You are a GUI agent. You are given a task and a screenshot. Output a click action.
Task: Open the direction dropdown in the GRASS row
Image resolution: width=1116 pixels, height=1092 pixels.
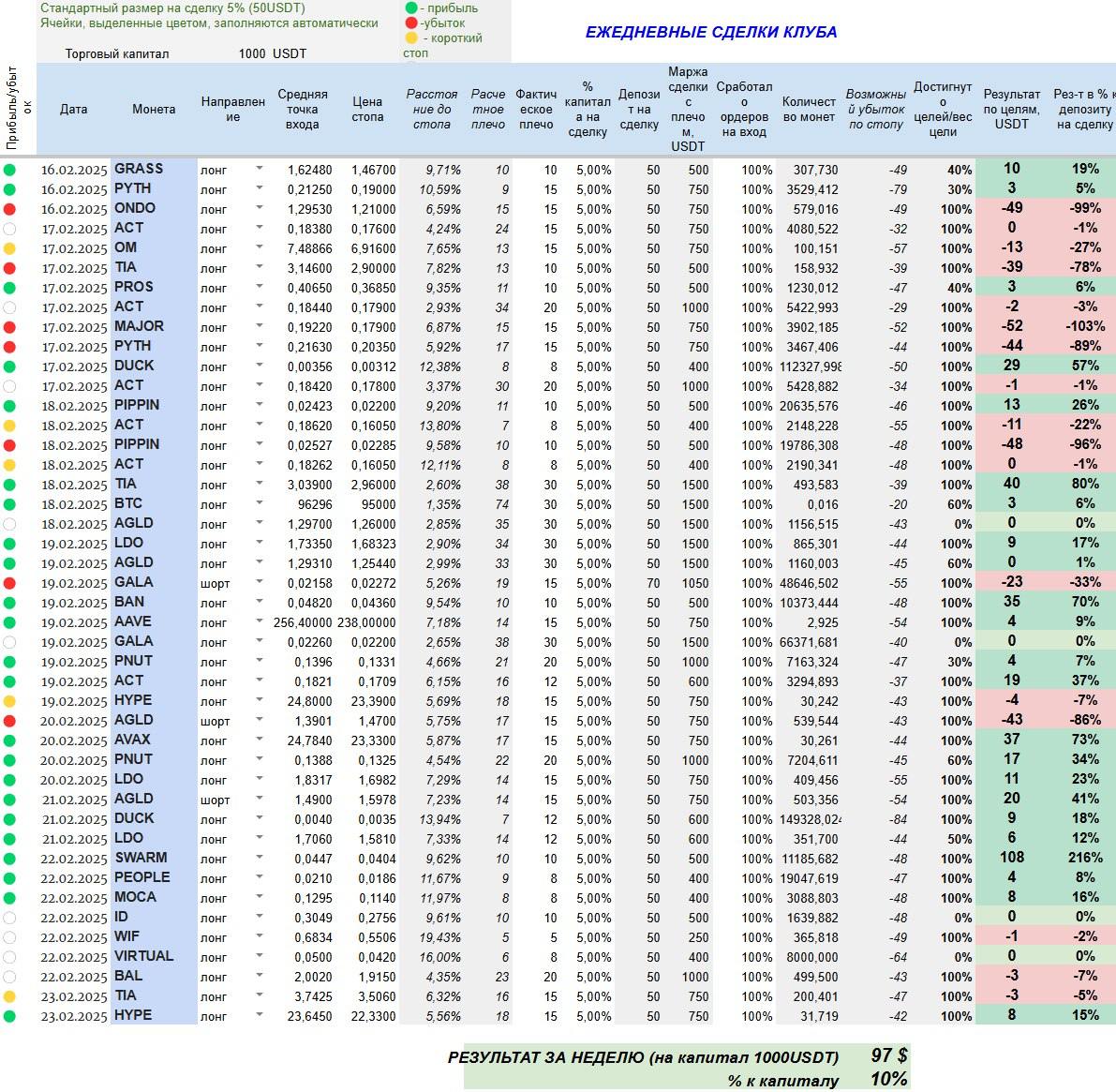[259, 169]
